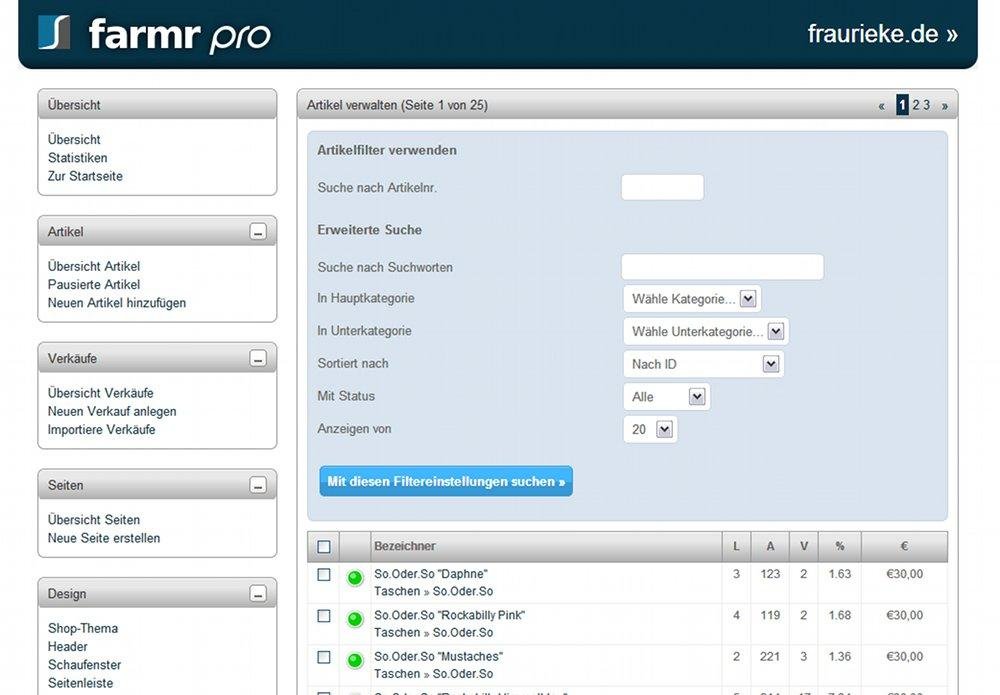Open the "Alle" status dropdown
Viewport: 1000px width, 695px height.
[x=666, y=396]
